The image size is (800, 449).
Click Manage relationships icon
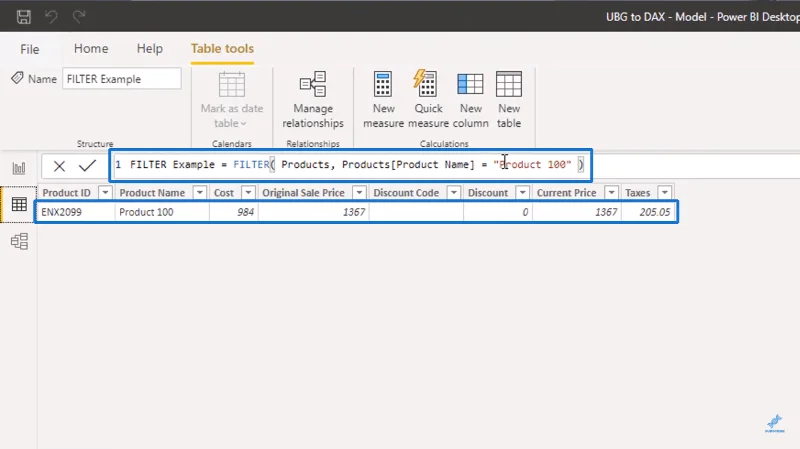click(313, 85)
